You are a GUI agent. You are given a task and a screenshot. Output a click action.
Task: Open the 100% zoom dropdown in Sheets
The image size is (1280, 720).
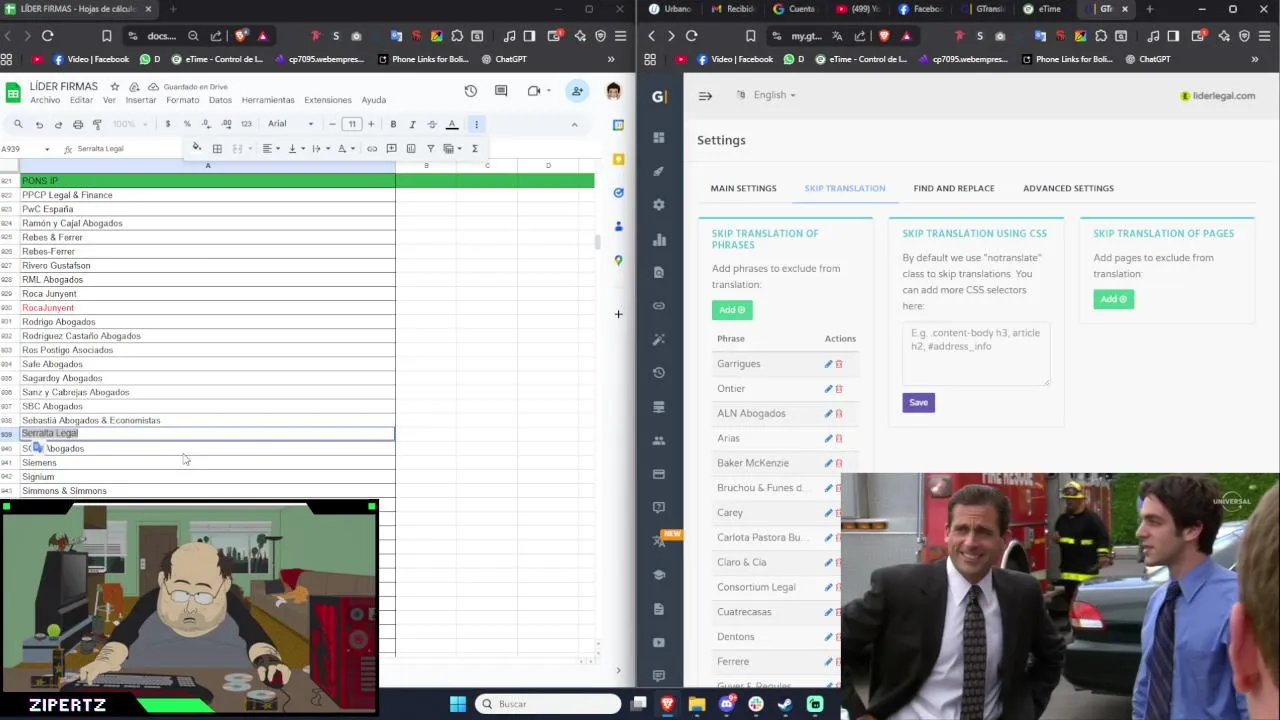click(130, 124)
